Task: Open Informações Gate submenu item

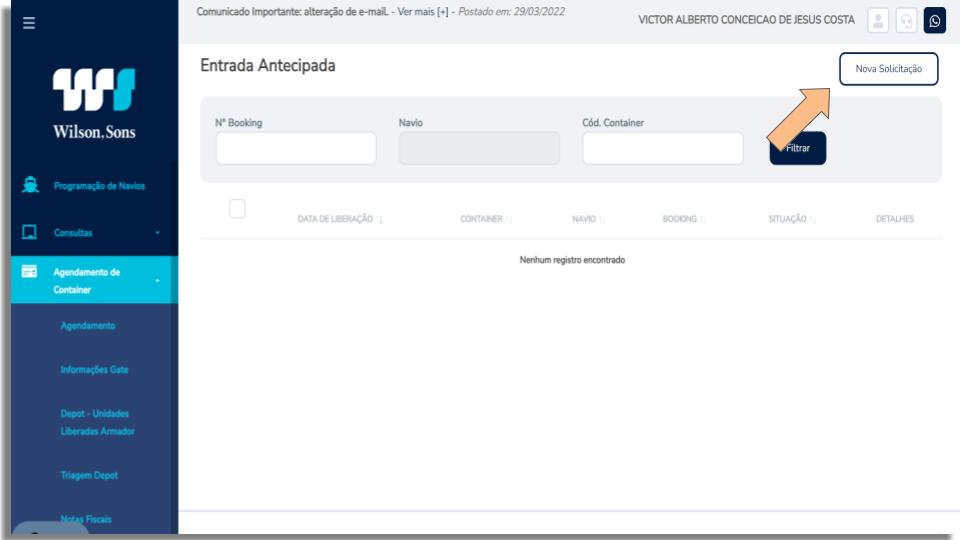Action: point(94,369)
